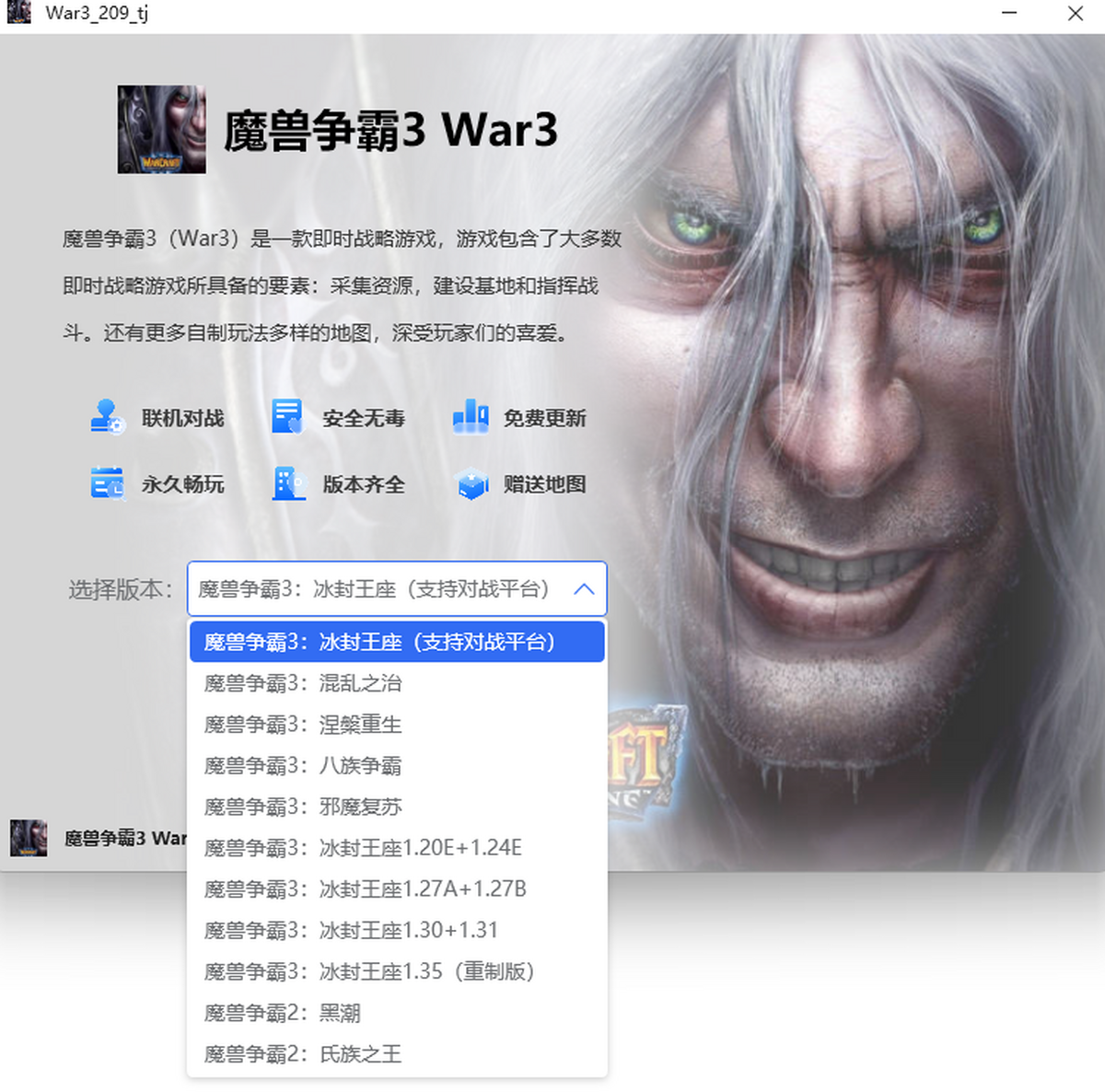Screen dimensions: 1105x1092
Task: Click the 魔兽争霸3 War3 heading
Action: 390,130
